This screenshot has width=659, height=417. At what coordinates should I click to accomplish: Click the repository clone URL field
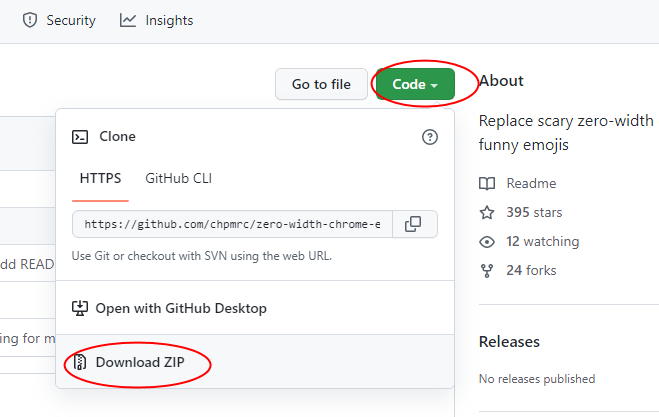tap(232, 224)
